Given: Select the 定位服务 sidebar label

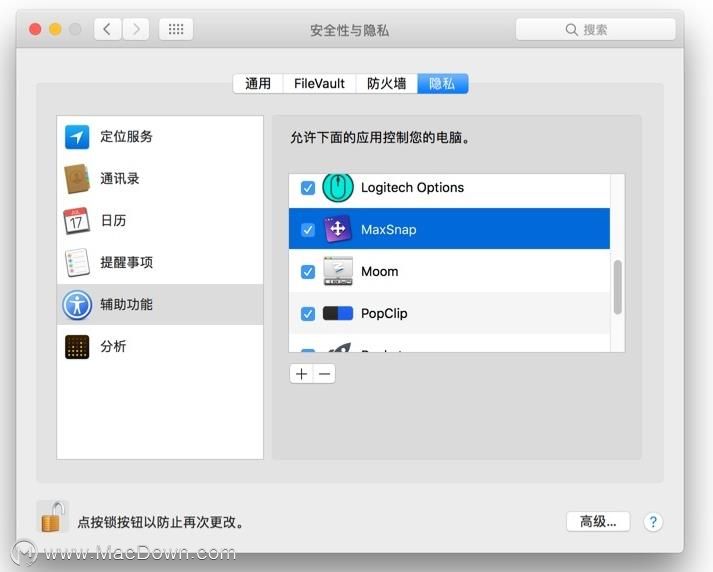Looking at the screenshot, I should click(x=126, y=137).
